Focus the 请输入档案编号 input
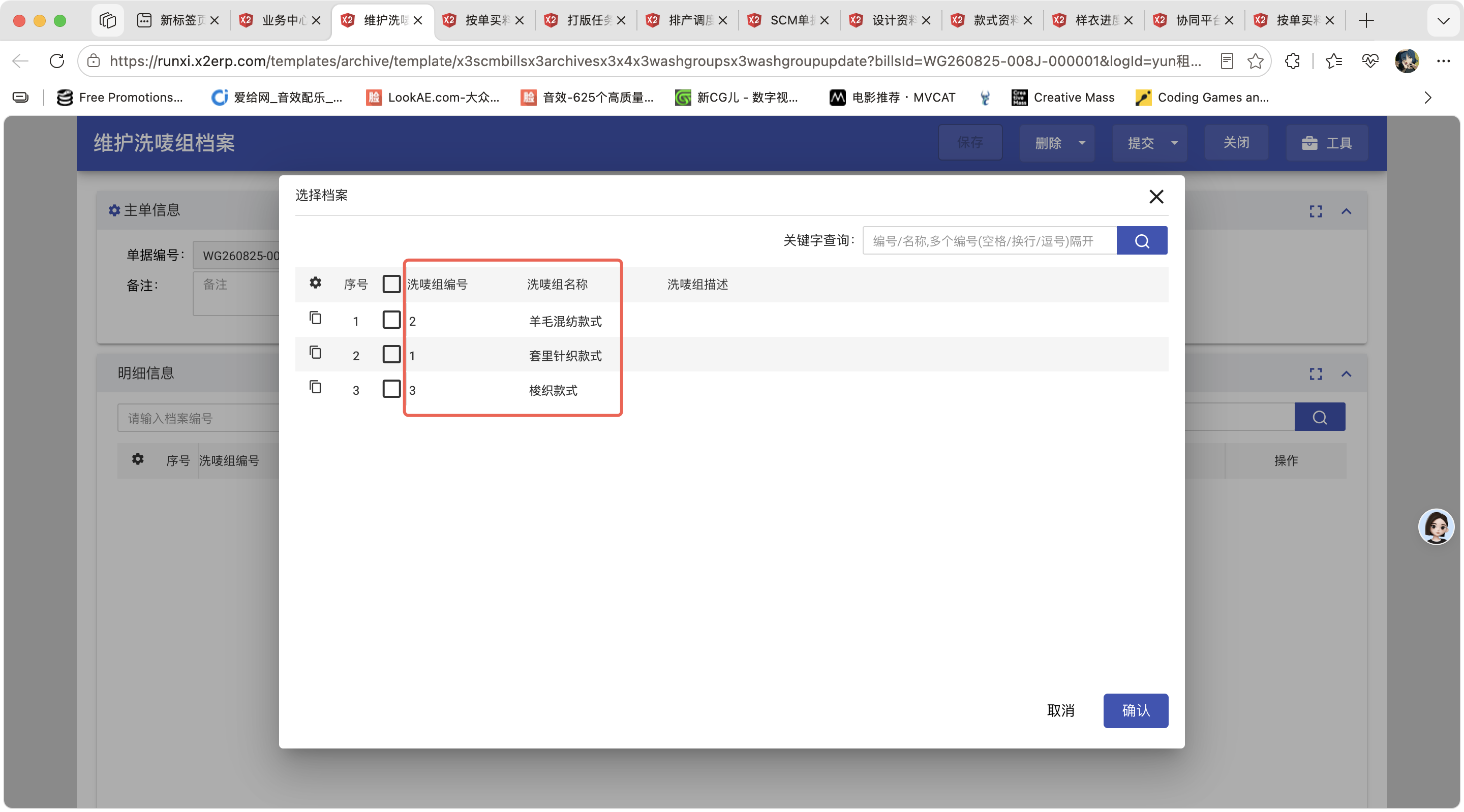The height and width of the screenshot is (812, 1464). (x=198, y=418)
